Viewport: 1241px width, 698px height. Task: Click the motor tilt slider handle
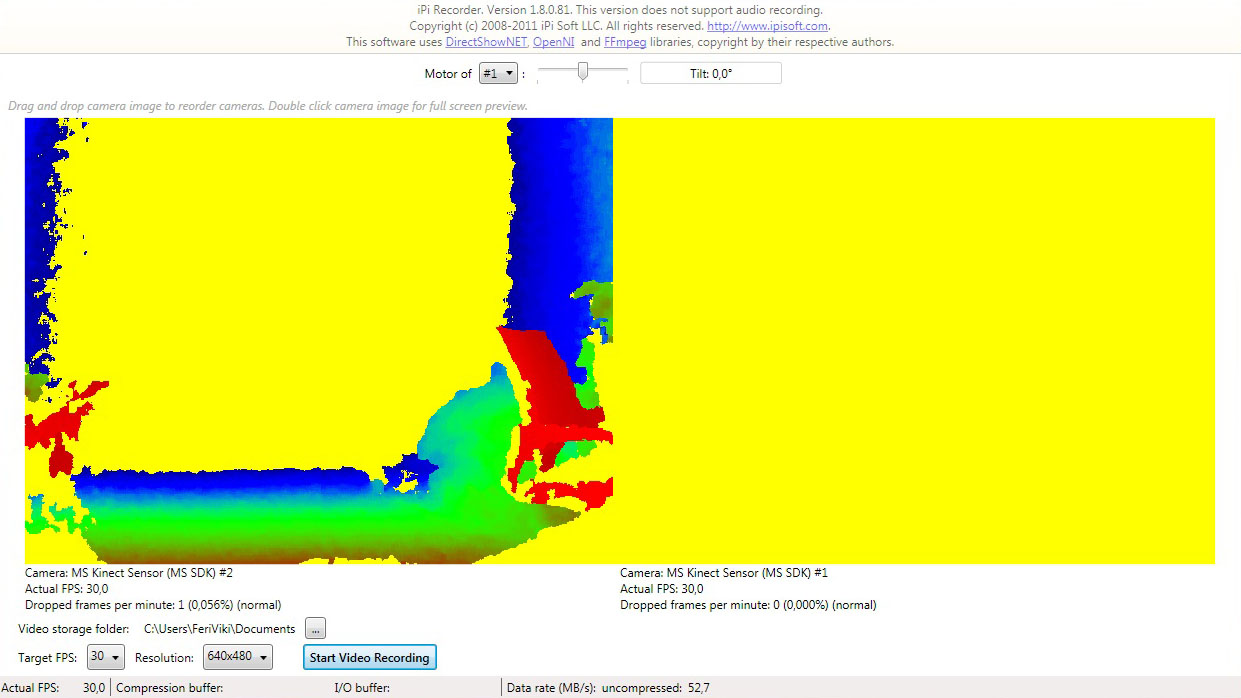582,72
